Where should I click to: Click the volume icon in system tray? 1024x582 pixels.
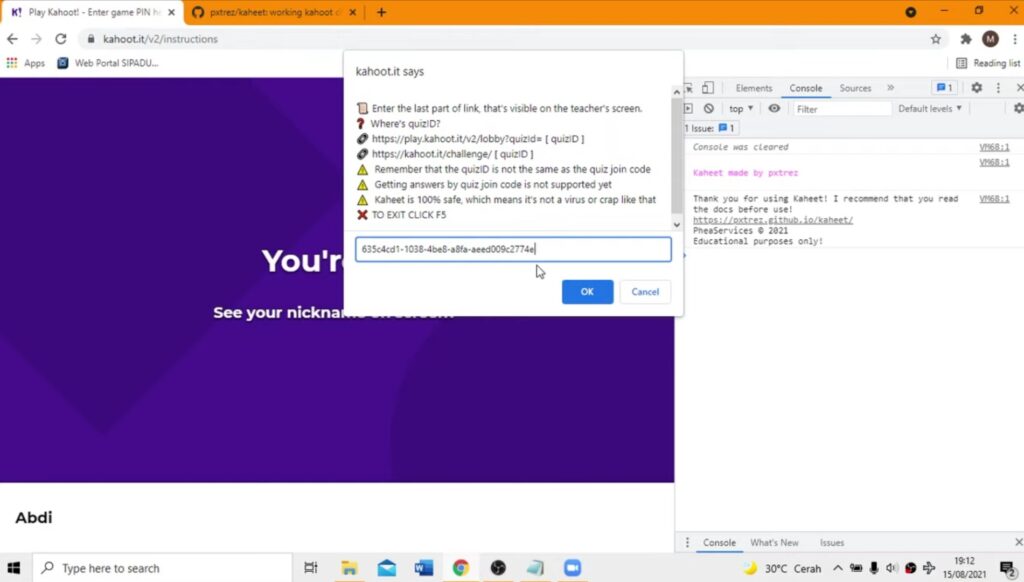[891, 569]
